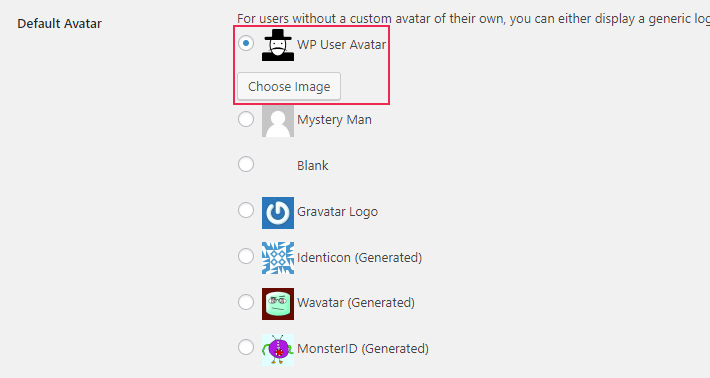710x378 pixels.
Task: Click the WP User Avatar hat-man icon
Action: [x=278, y=45]
